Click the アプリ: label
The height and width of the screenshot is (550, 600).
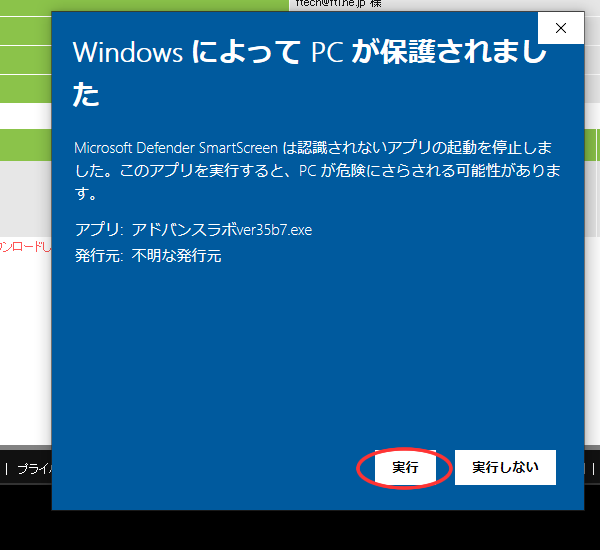(99, 230)
